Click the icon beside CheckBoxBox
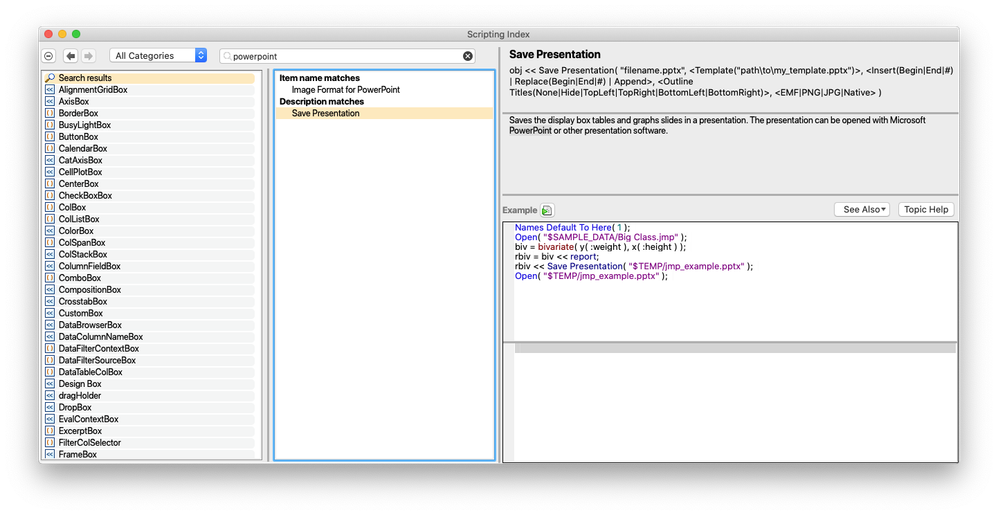Viewport: 998px width, 515px height. (x=50, y=195)
